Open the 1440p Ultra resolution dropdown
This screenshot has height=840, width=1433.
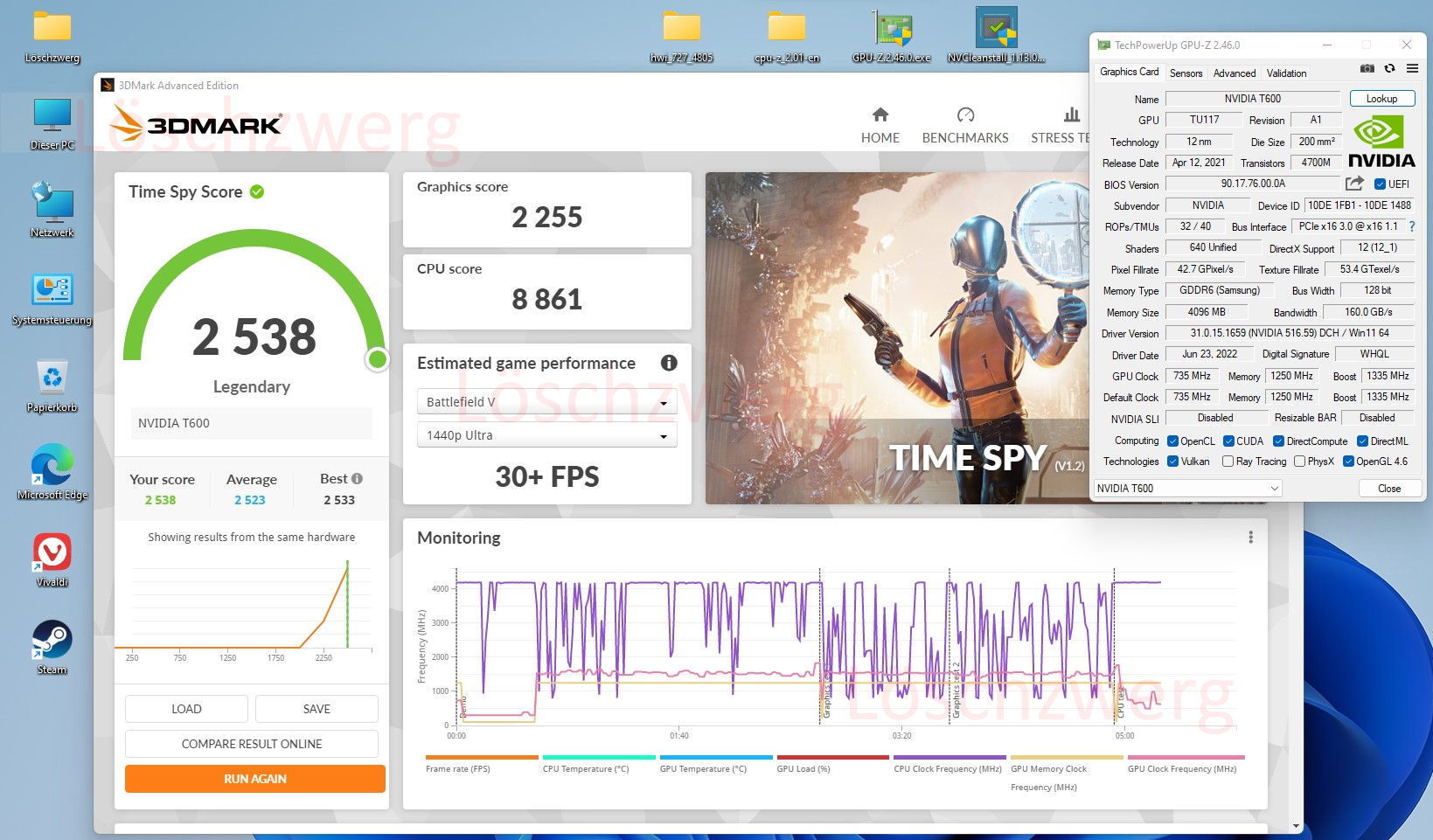pos(547,434)
